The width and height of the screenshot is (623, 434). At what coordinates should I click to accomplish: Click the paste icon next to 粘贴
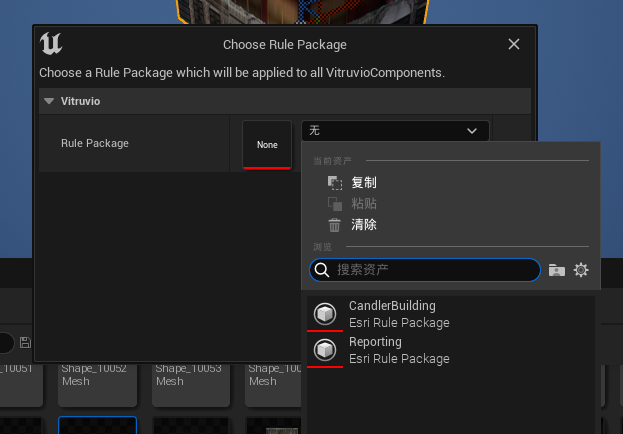point(335,204)
